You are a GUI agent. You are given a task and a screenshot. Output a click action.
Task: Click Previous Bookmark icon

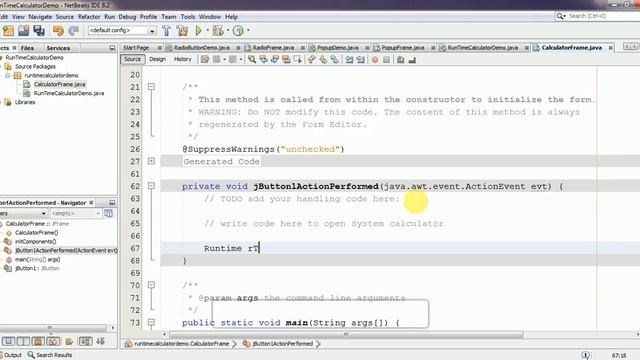(312, 60)
